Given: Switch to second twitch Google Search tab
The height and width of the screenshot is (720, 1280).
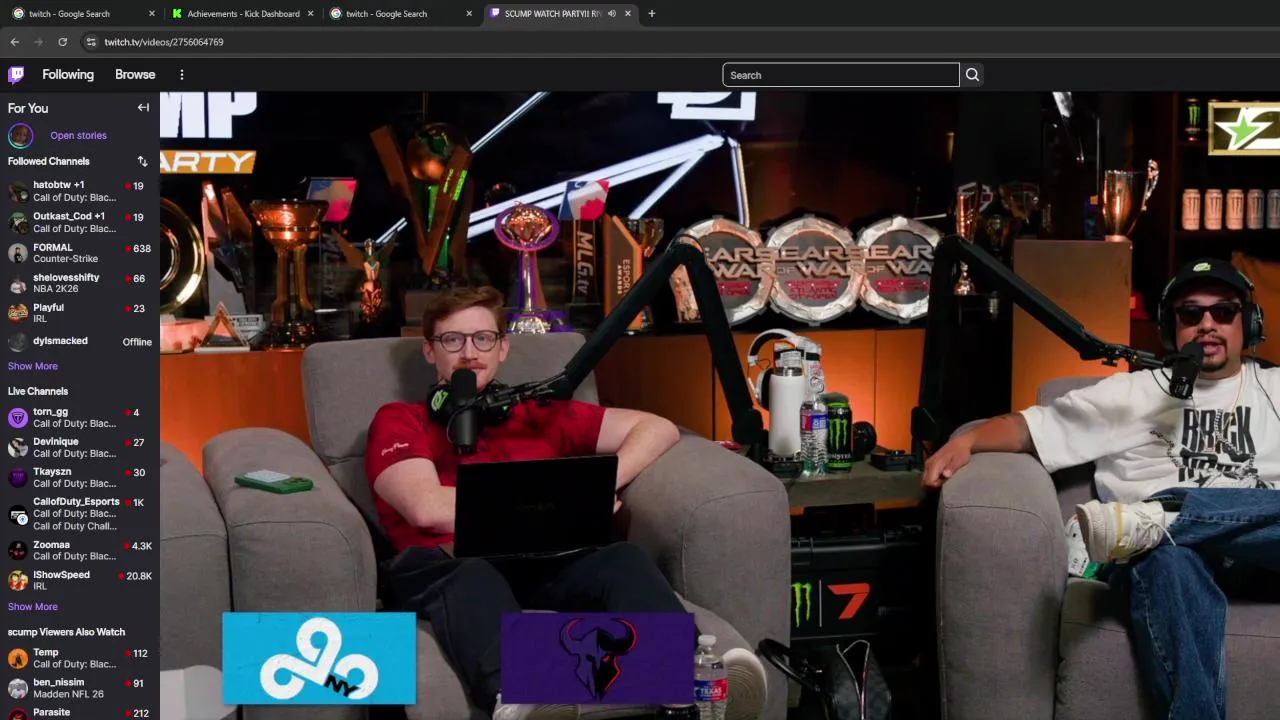Looking at the screenshot, I should (x=401, y=14).
